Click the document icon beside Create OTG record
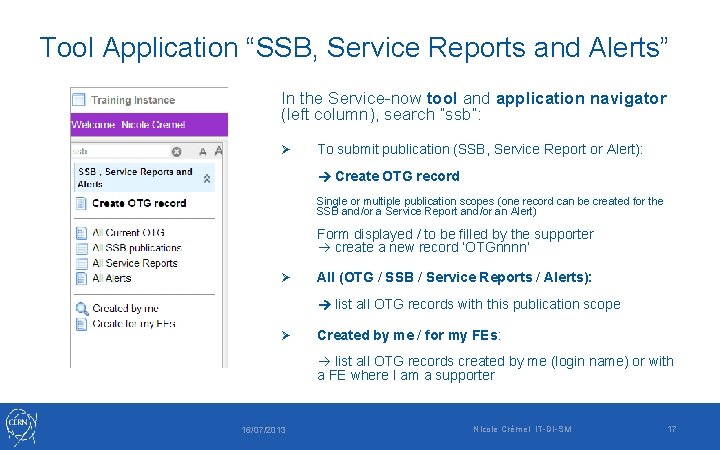Viewport: 720px width, 450px height. (x=81, y=203)
